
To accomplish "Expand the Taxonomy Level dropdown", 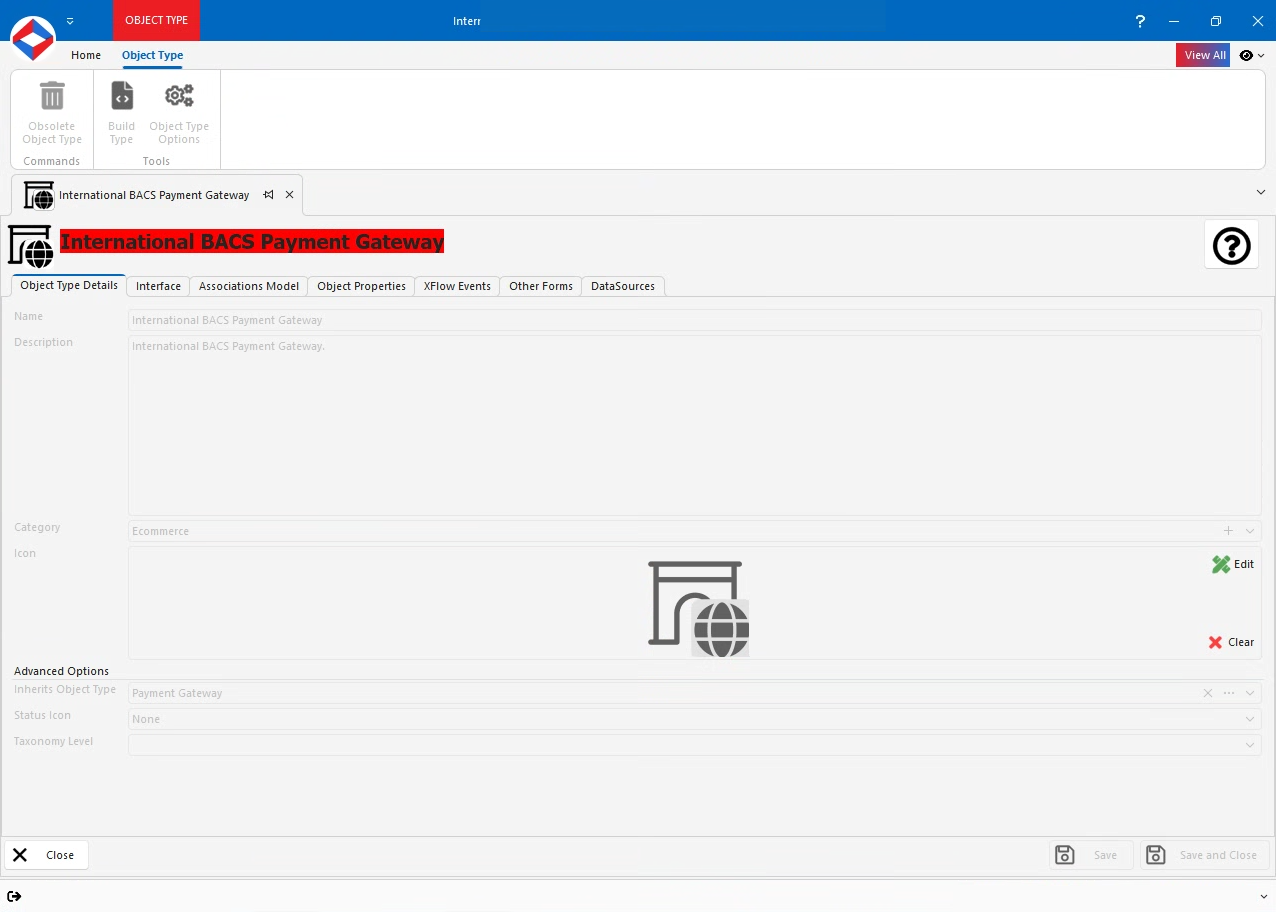I will pos(1249,745).
